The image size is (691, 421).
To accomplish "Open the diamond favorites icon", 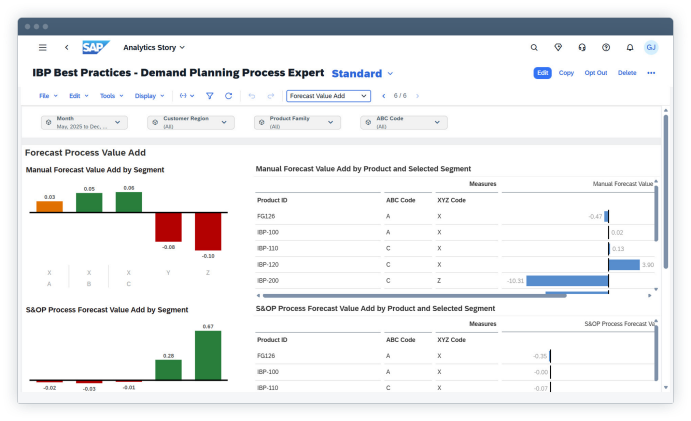I will coord(558,47).
